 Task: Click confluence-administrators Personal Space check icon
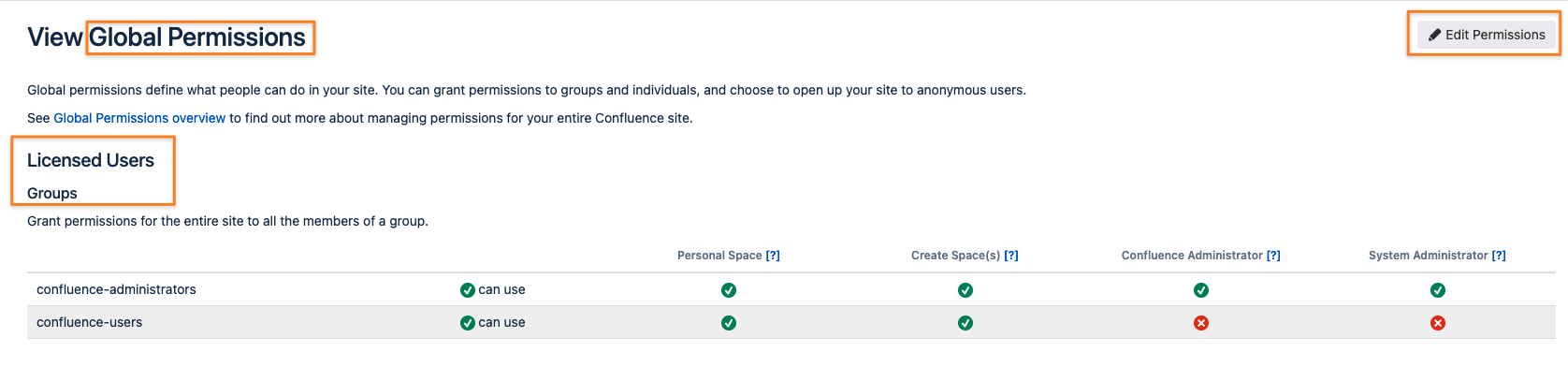pyautogui.click(x=729, y=290)
